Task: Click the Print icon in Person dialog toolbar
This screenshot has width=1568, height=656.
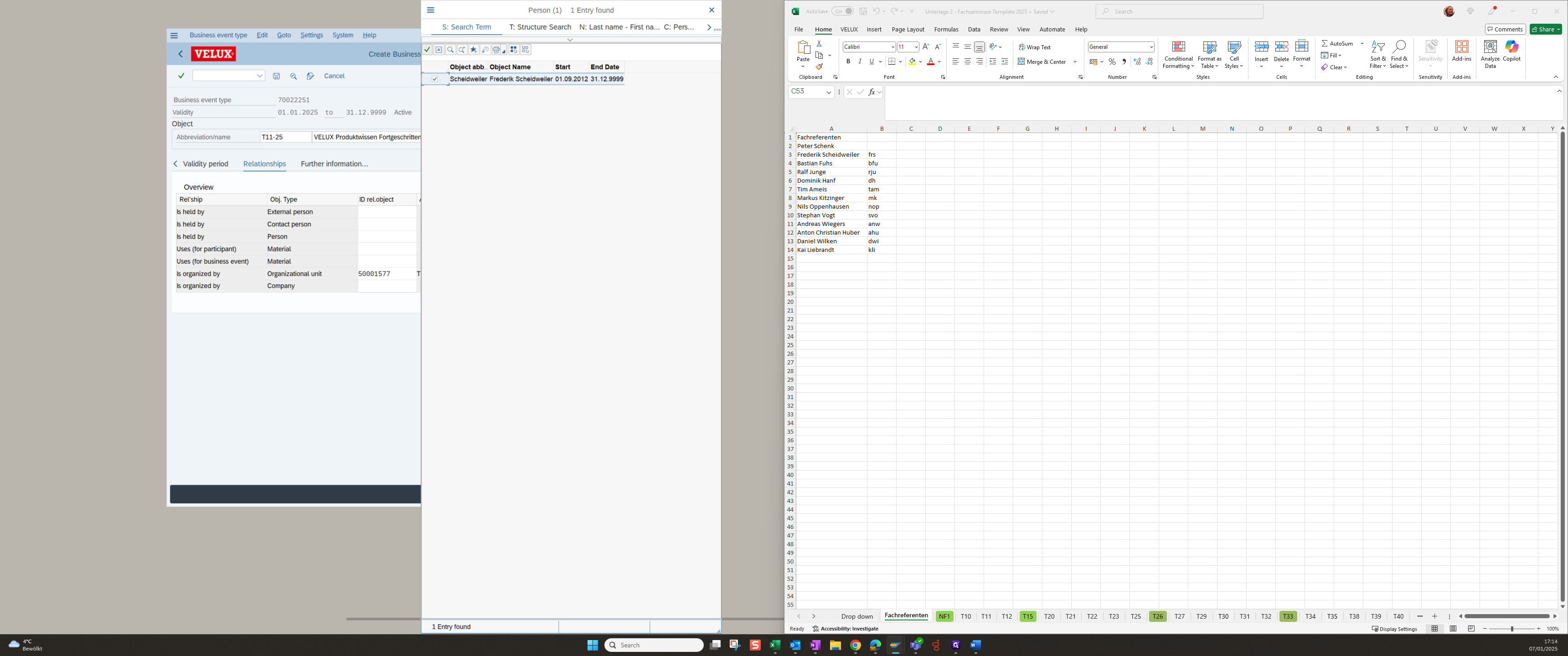Action: click(497, 50)
